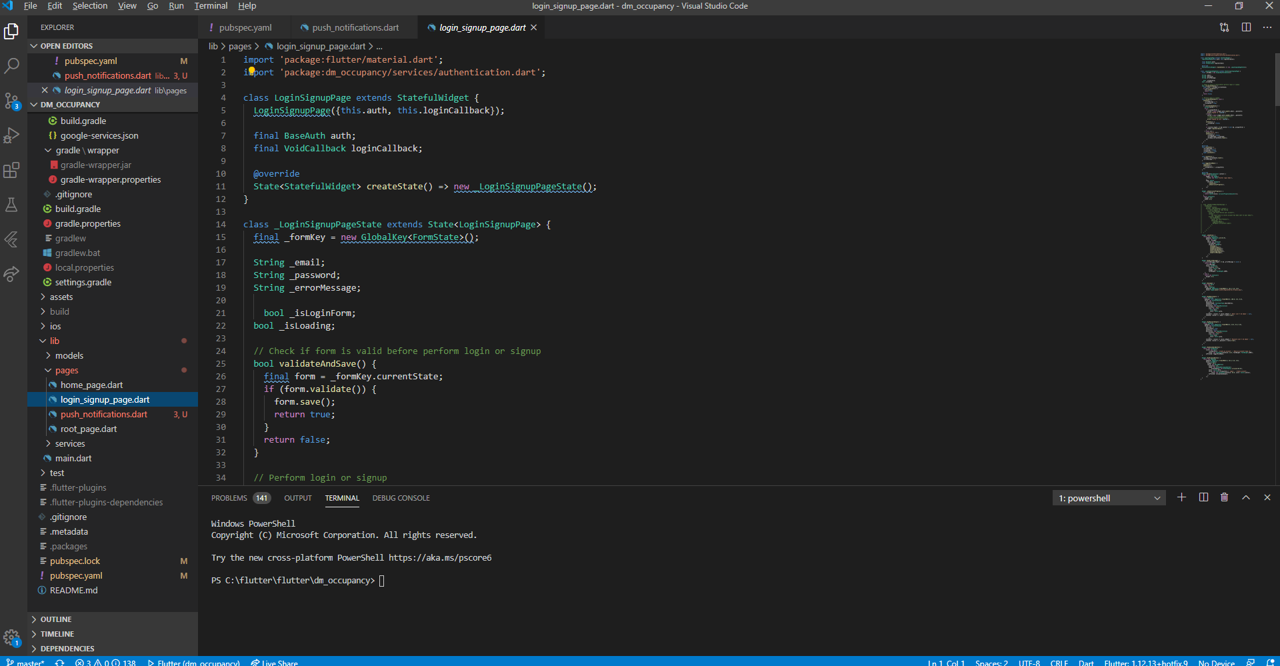Open the Live Share activity bar icon
The width and height of the screenshot is (1280, 666).
click(12, 274)
